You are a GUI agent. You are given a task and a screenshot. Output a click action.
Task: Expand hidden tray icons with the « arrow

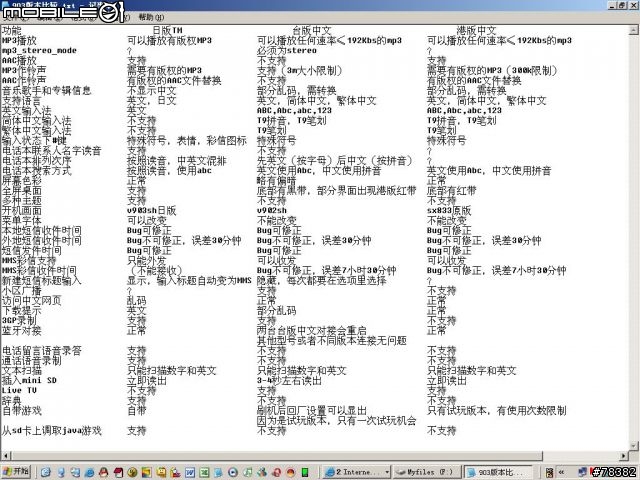561,472
